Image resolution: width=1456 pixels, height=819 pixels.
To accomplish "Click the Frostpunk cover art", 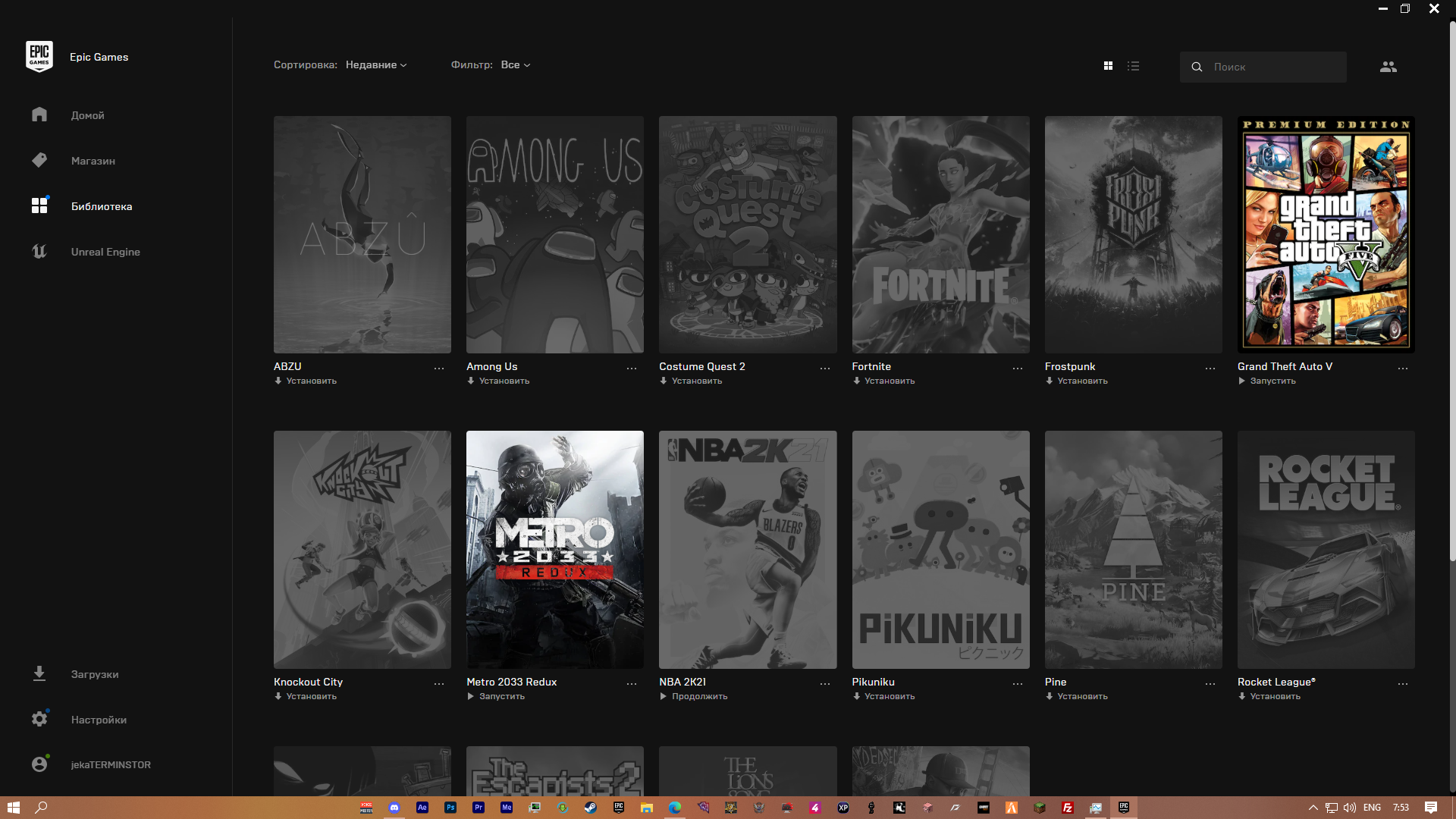I will tap(1133, 234).
